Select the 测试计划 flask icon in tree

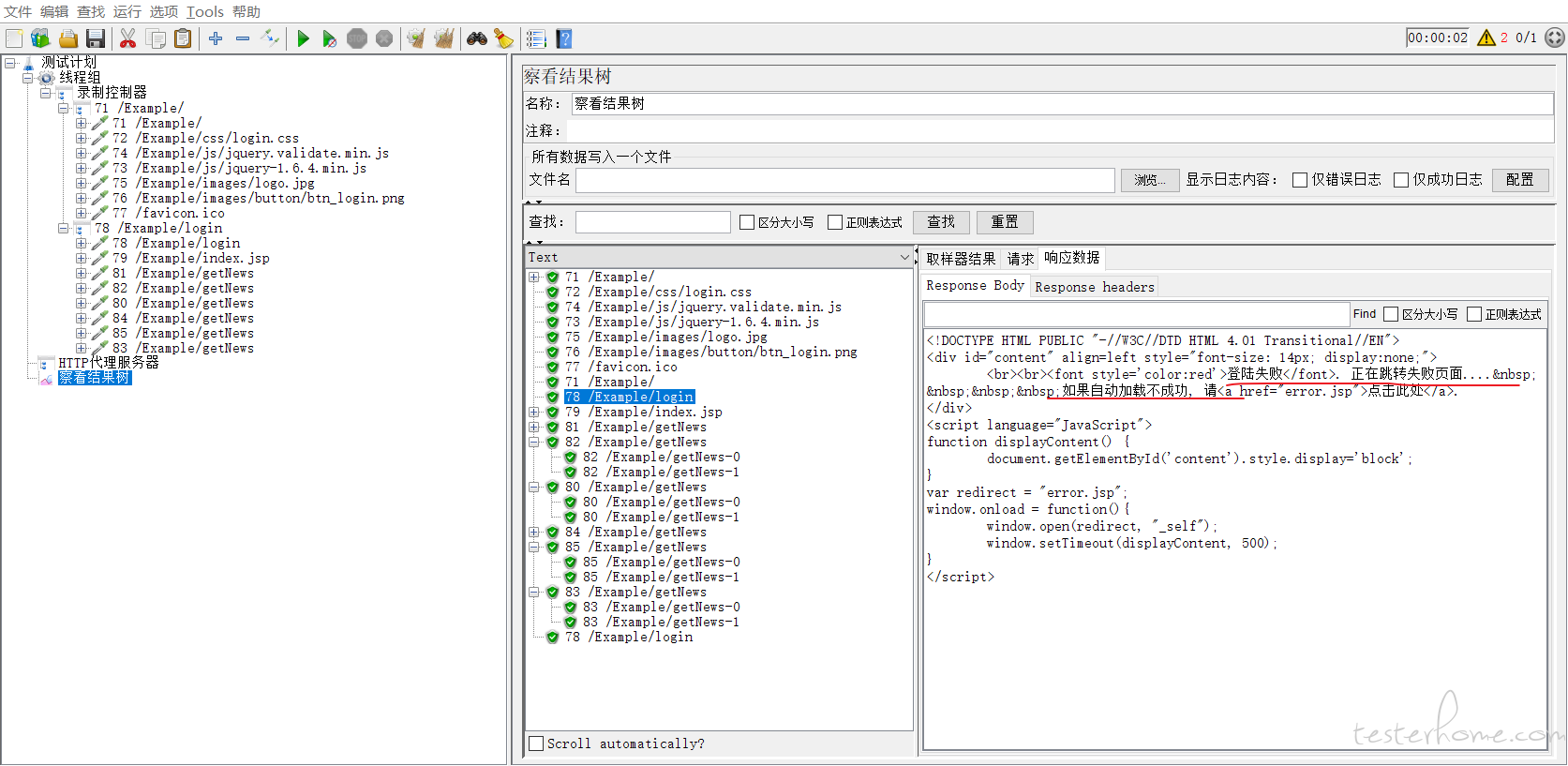(29, 63)
